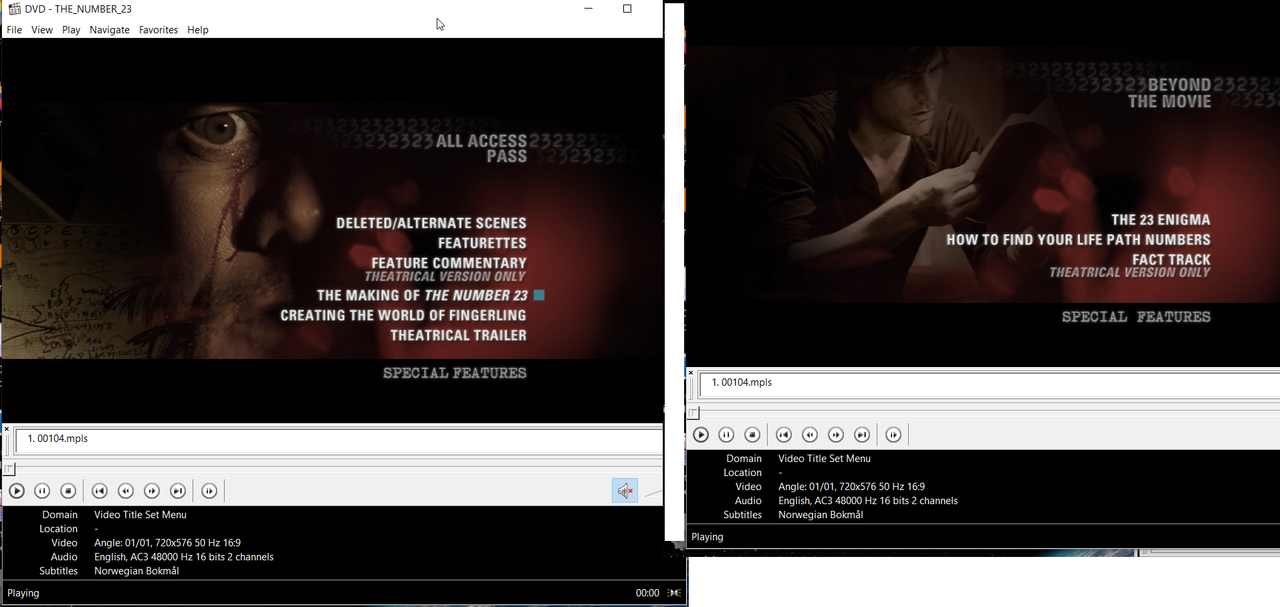Select The 23 Enigma in the DVD menu
Screen dimensions: 1280x607
click(1161, 220)
